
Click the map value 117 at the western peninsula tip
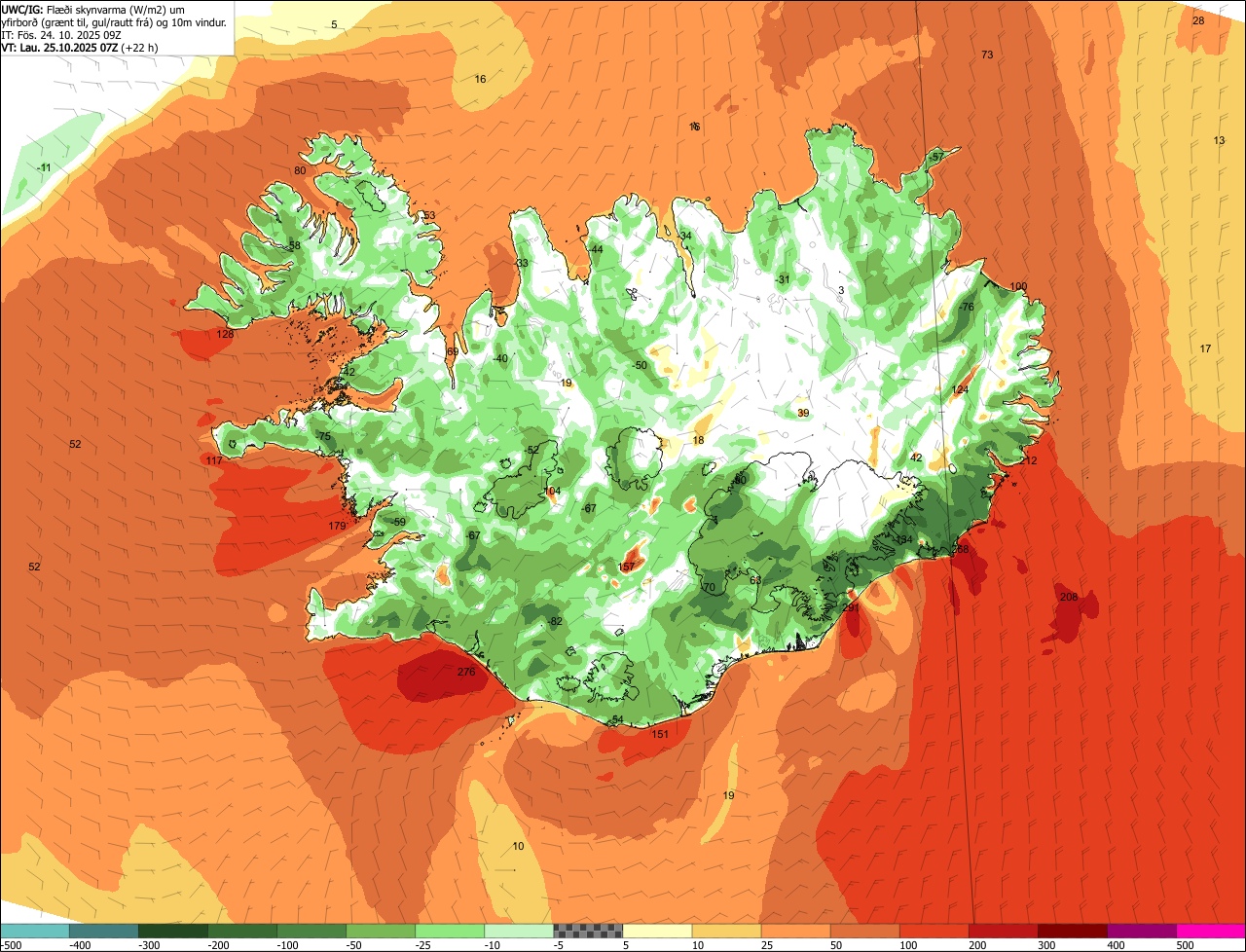coord(215,460)
